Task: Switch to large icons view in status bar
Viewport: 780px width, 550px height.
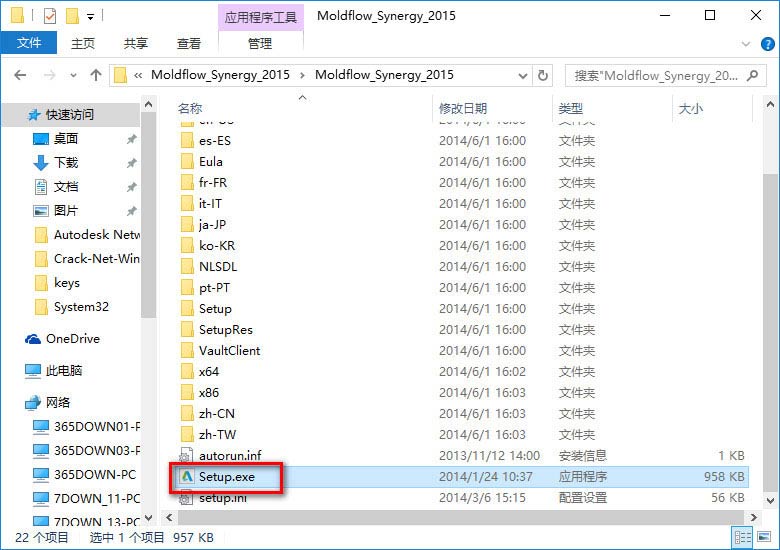Action: coord(764,538)
